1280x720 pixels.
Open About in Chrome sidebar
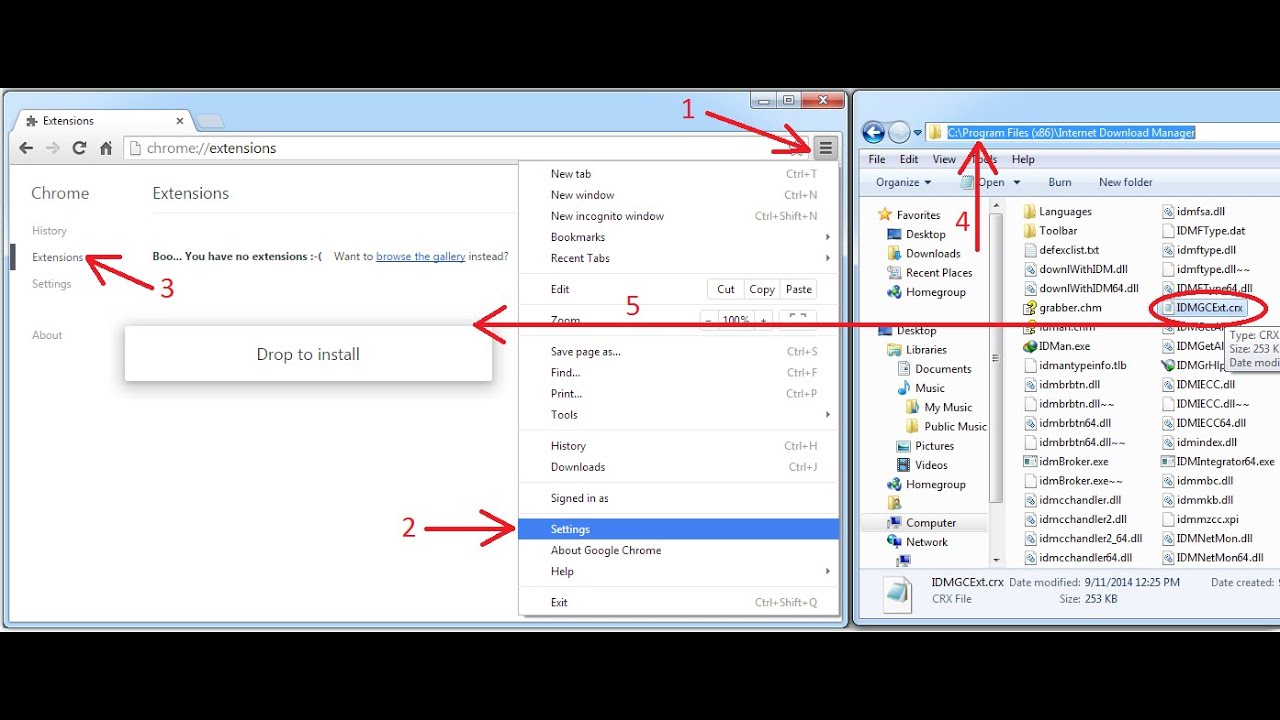(x=47, y=335)
